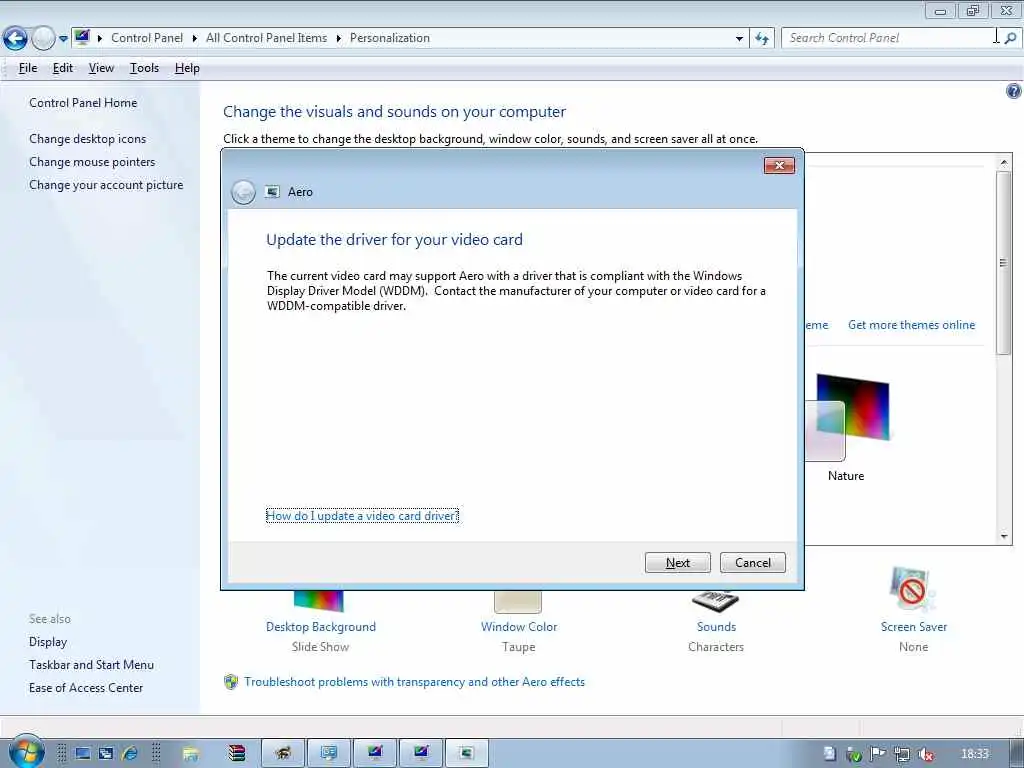Click the search magnifier icon

click(1010, 38)
